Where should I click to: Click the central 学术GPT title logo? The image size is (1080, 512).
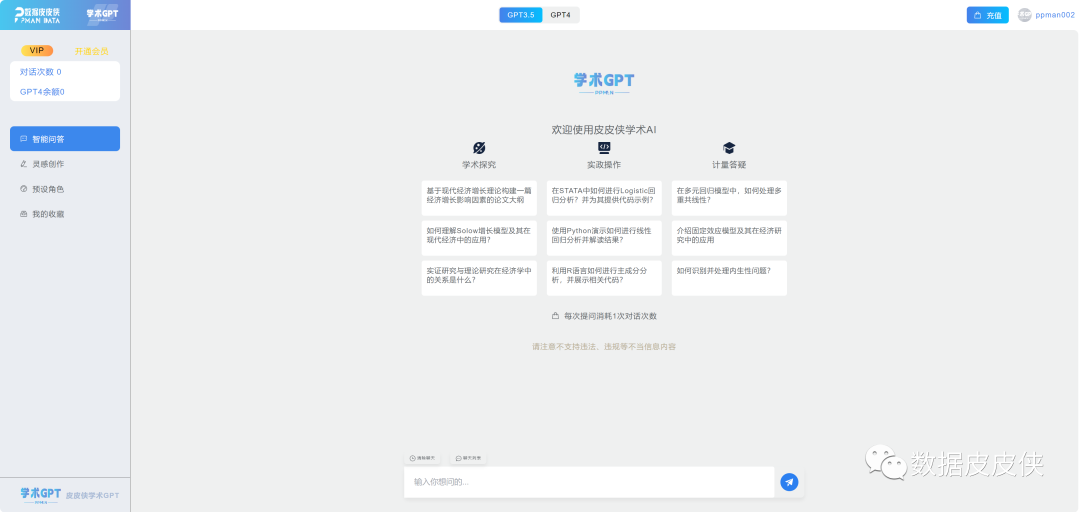pyautogui.click(x=604, y=83)
